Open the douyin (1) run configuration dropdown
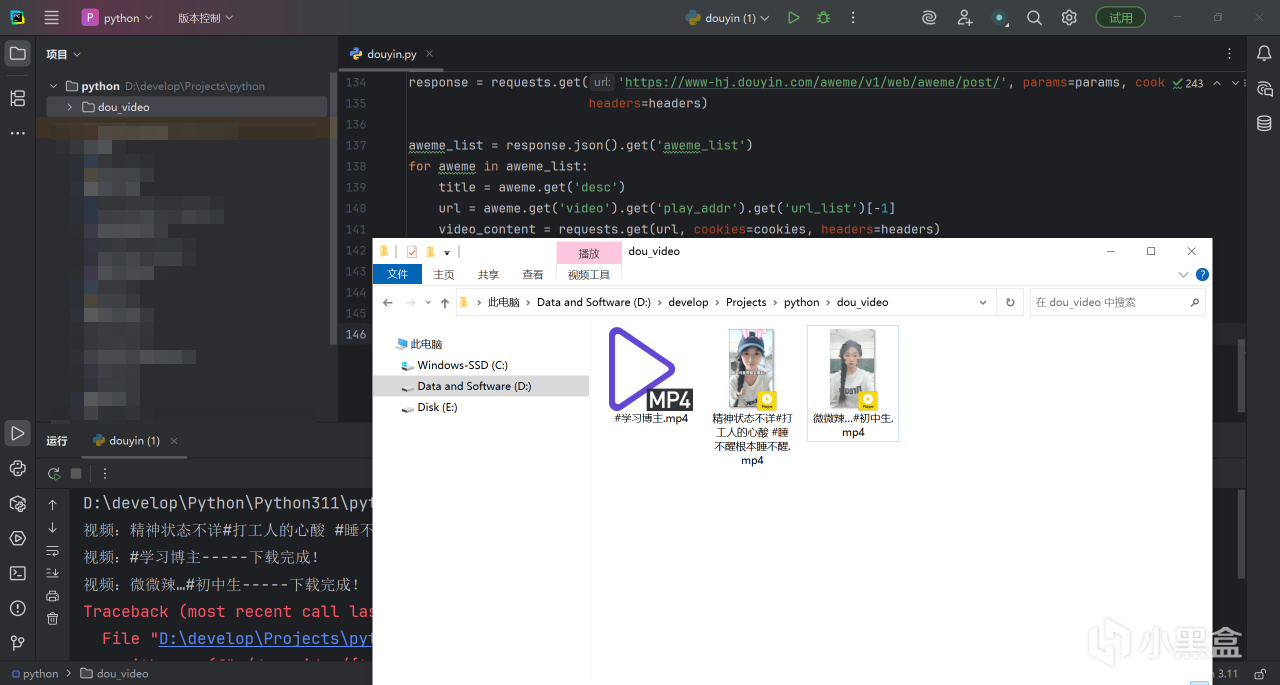Image resolution: width=1280 pixels, height=685 pixels. 727,18
